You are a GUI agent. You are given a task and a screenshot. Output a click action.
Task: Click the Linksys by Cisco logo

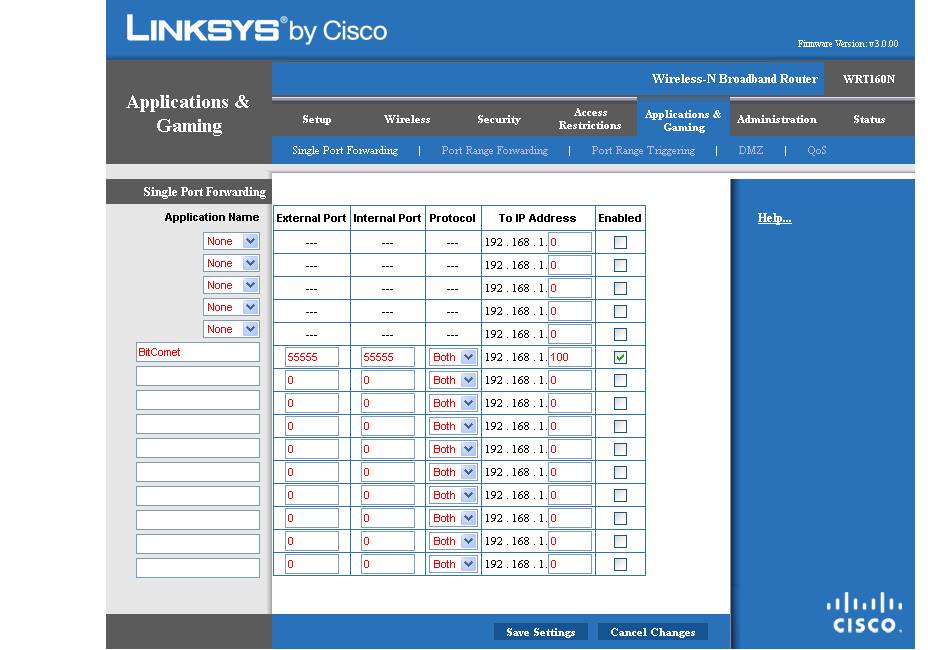(x=256, y=29)
